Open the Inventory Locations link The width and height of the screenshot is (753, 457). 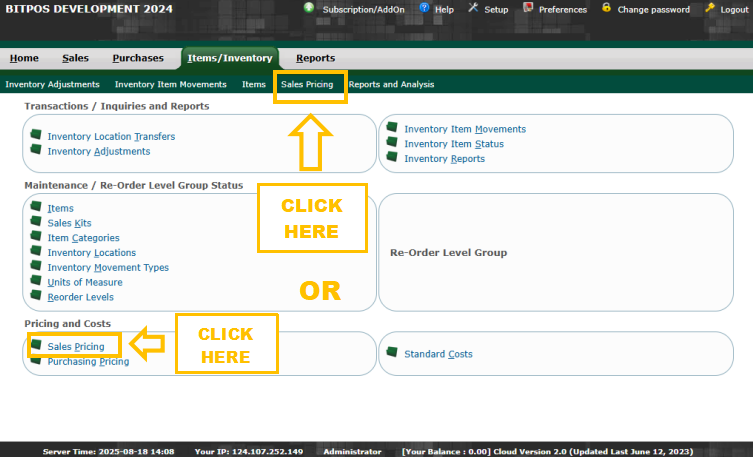(91, 253)
